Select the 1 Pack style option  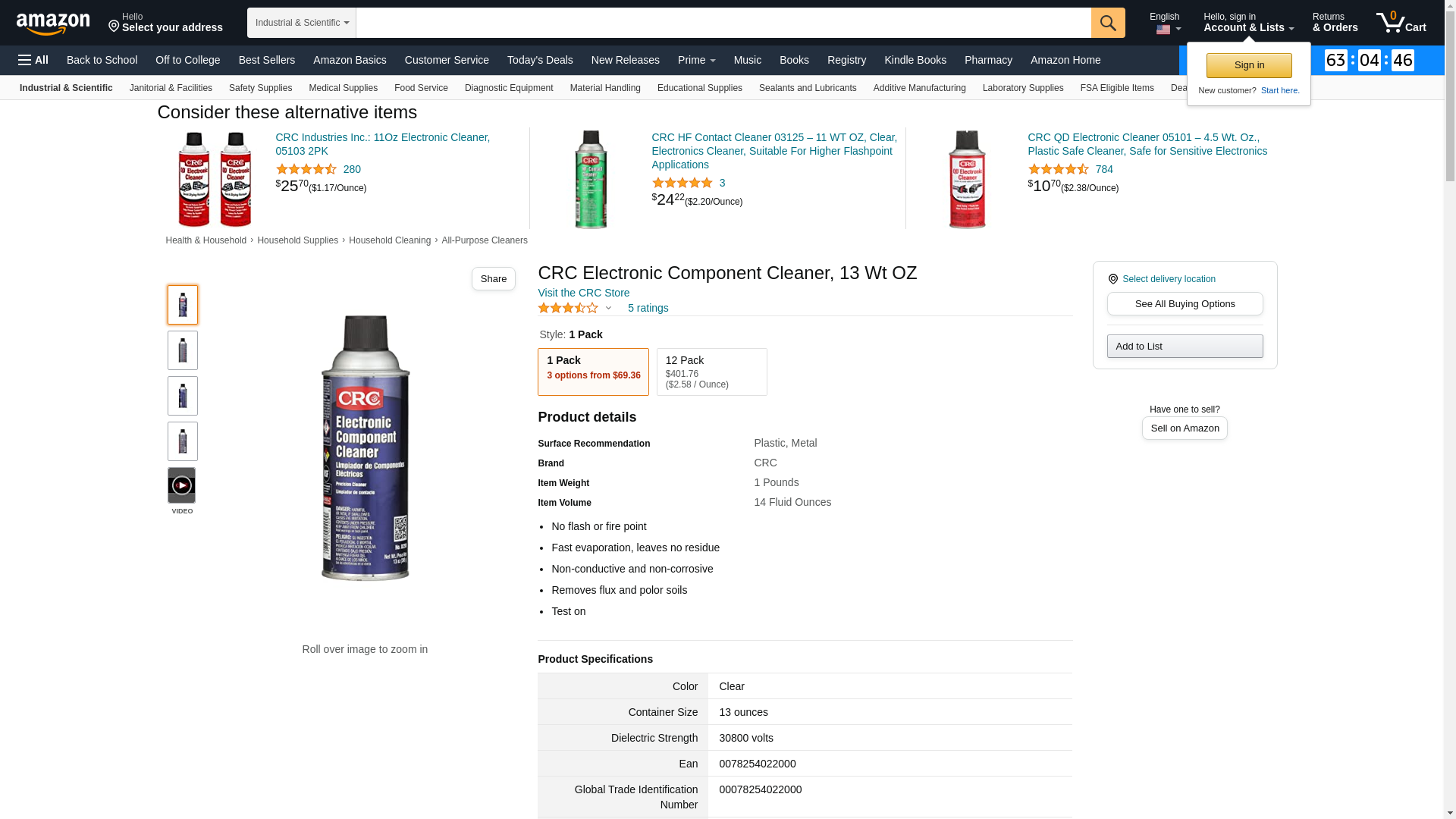pyautogui.click(x=593, y=372)
